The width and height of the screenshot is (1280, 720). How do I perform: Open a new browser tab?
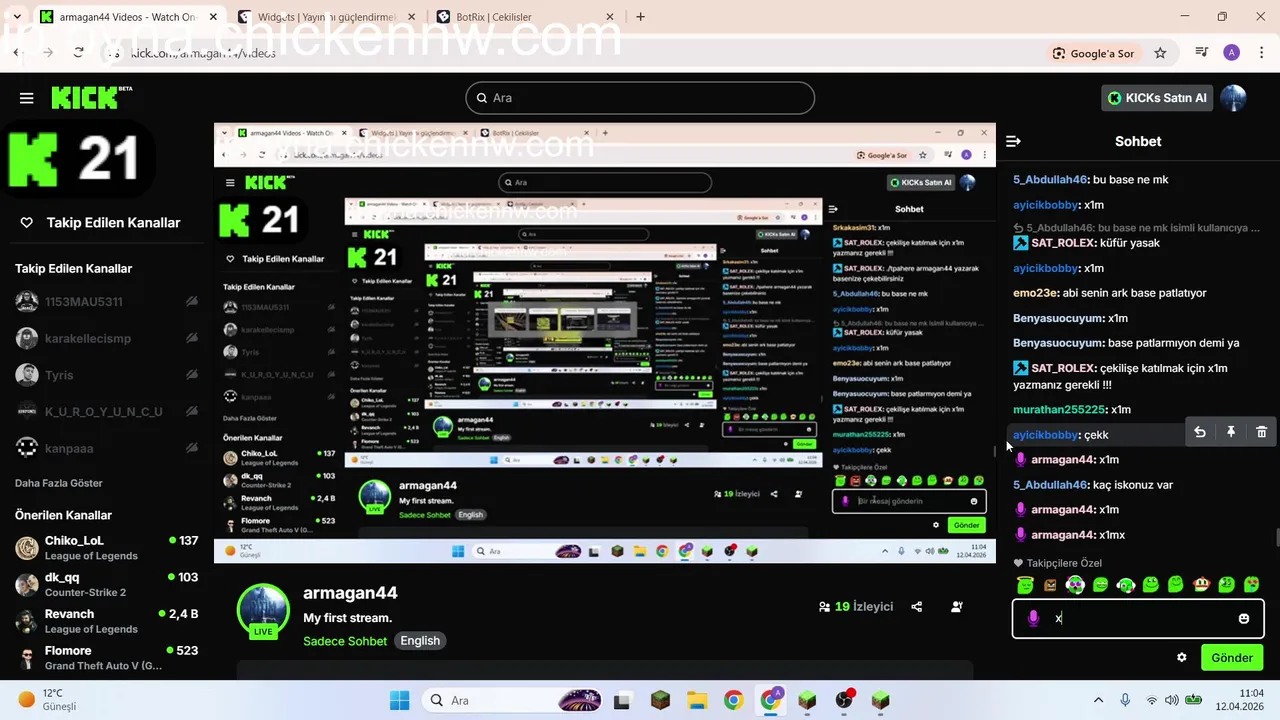click(640, 17)
